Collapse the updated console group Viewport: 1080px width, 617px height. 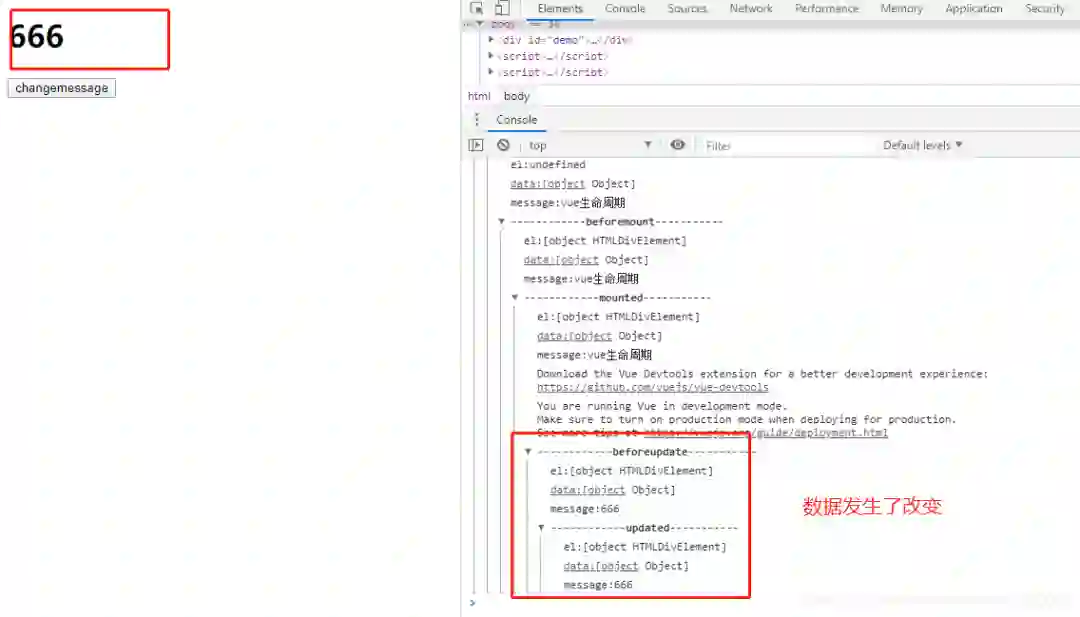pos(541,527)
